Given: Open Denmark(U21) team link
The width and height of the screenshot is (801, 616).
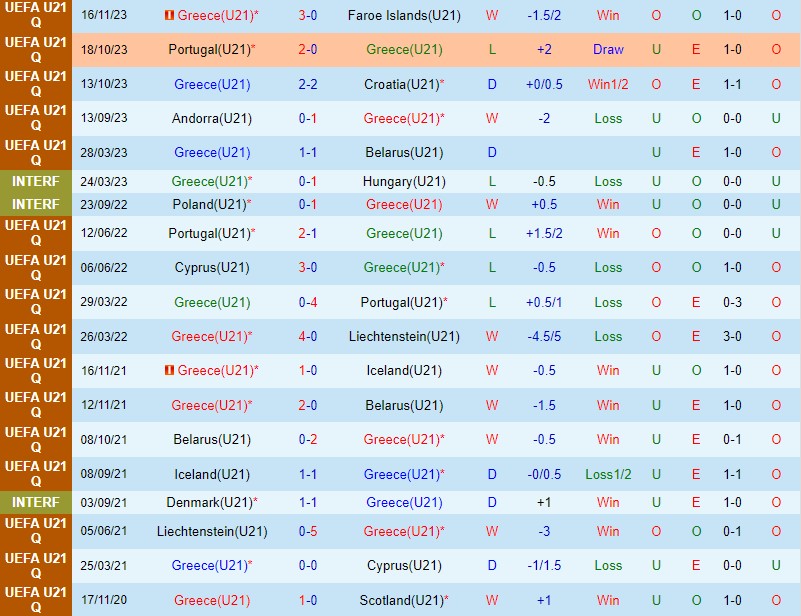Looking at the screenshot, I should 212,502.
